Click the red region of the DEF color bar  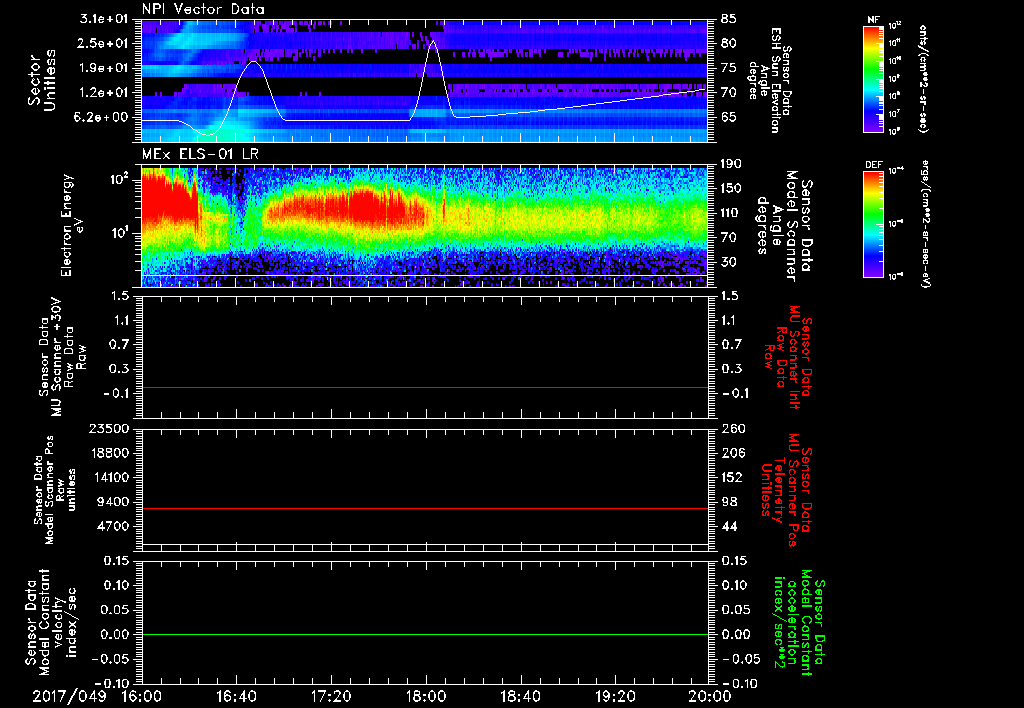pyautogui.click(x=874, y=178)
